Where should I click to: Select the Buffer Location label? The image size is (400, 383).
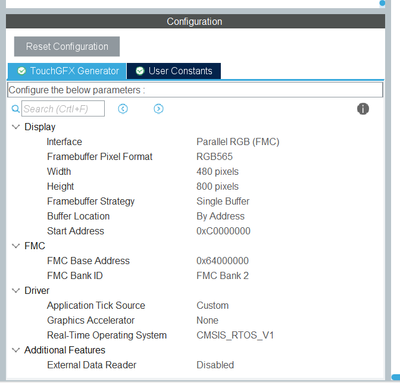78,216
